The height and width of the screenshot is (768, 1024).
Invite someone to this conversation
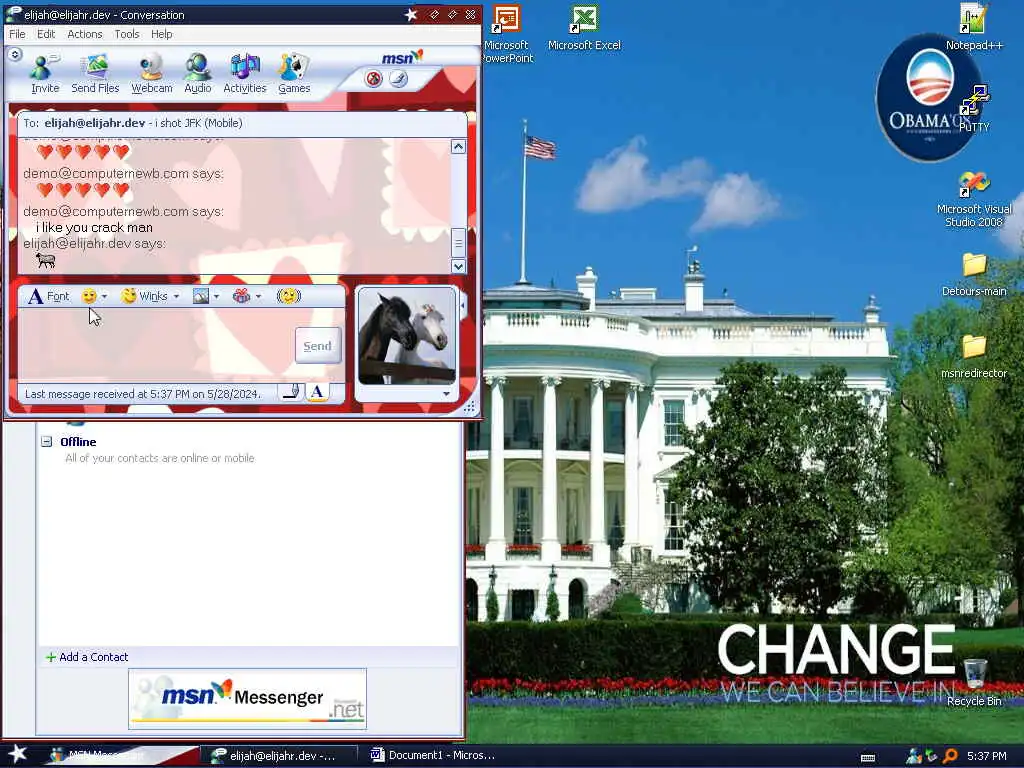[x=45, y=74]
